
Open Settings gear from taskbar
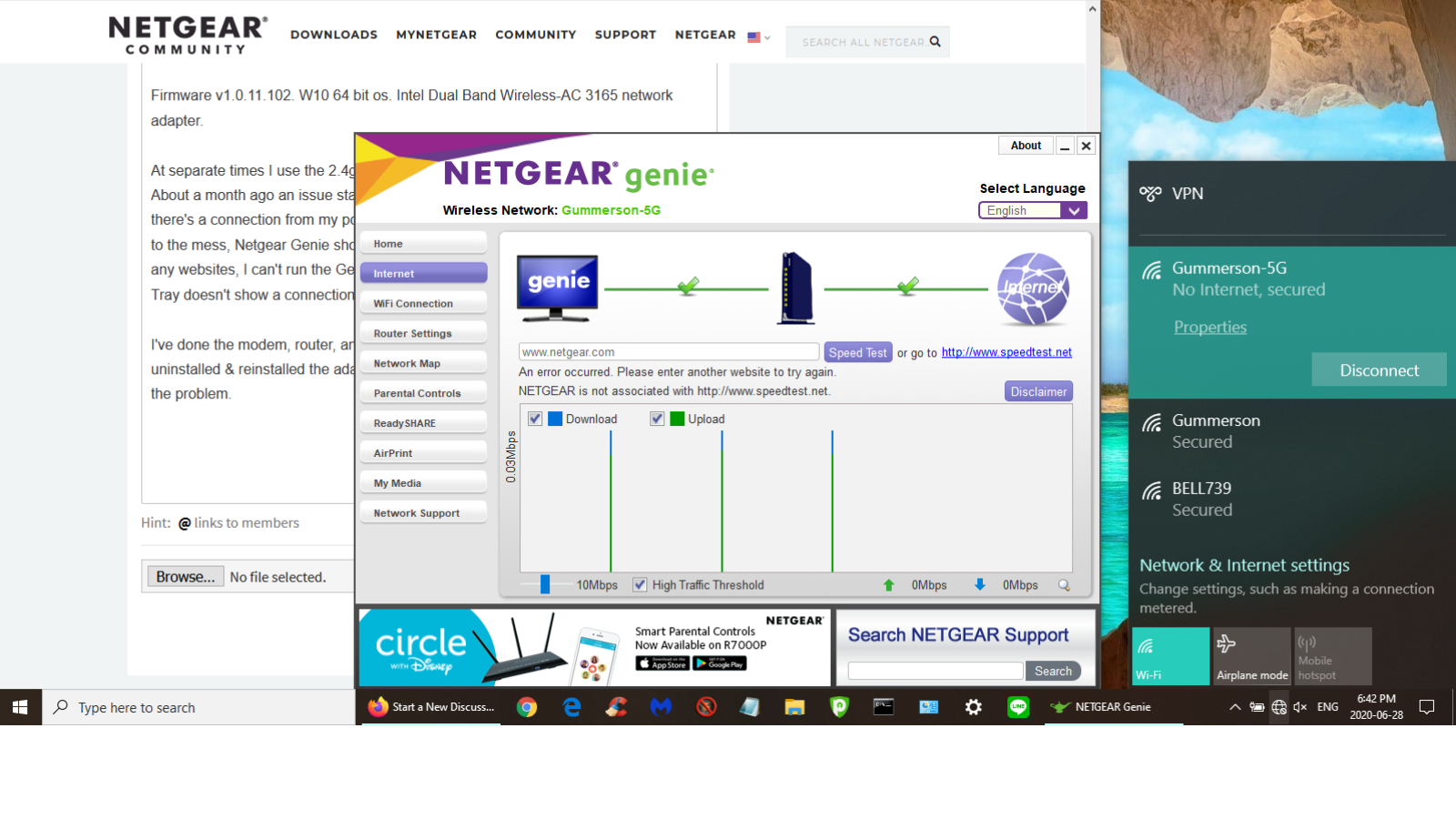click(973, 707)
